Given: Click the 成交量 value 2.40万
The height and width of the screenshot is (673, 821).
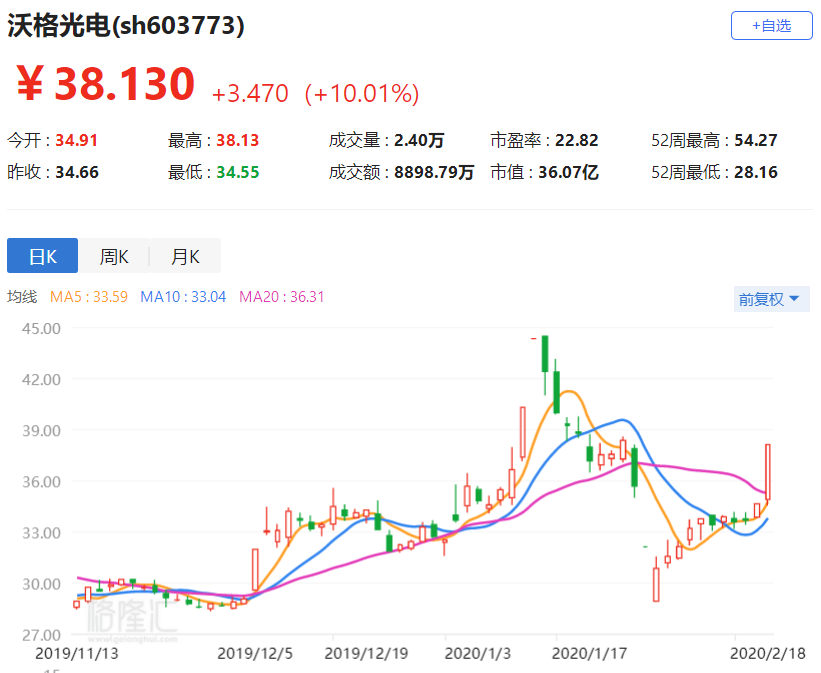Looking at the screenshot, I should 419,140.
